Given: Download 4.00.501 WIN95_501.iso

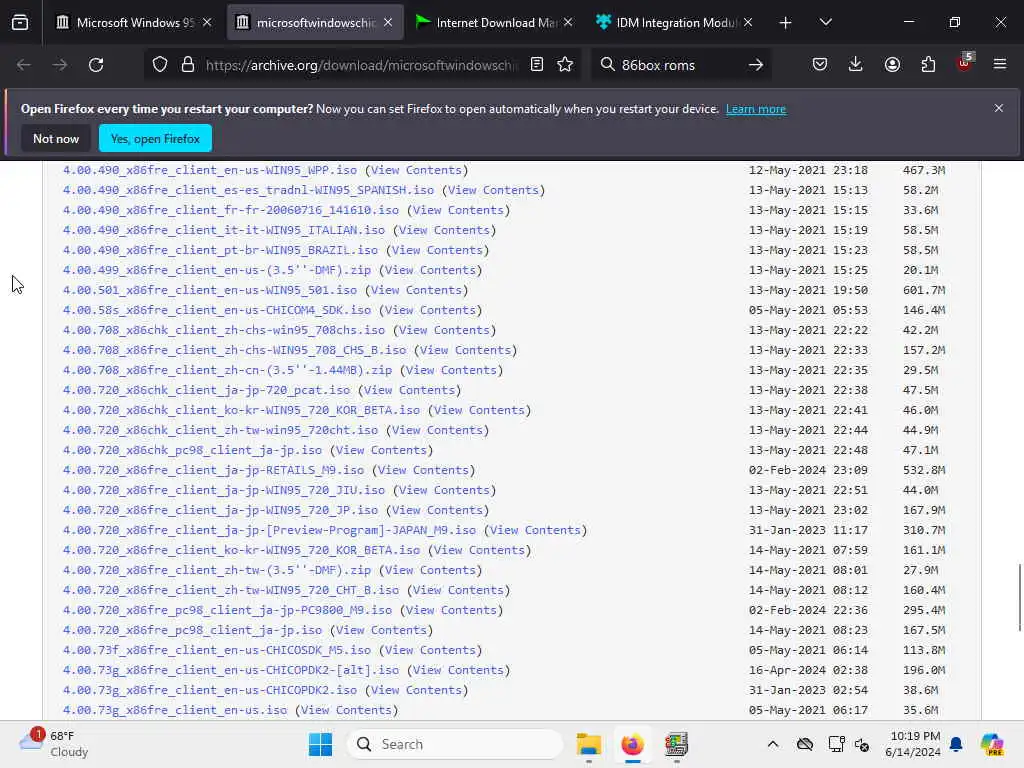Looking at the screenshot, I should point(210,290).
